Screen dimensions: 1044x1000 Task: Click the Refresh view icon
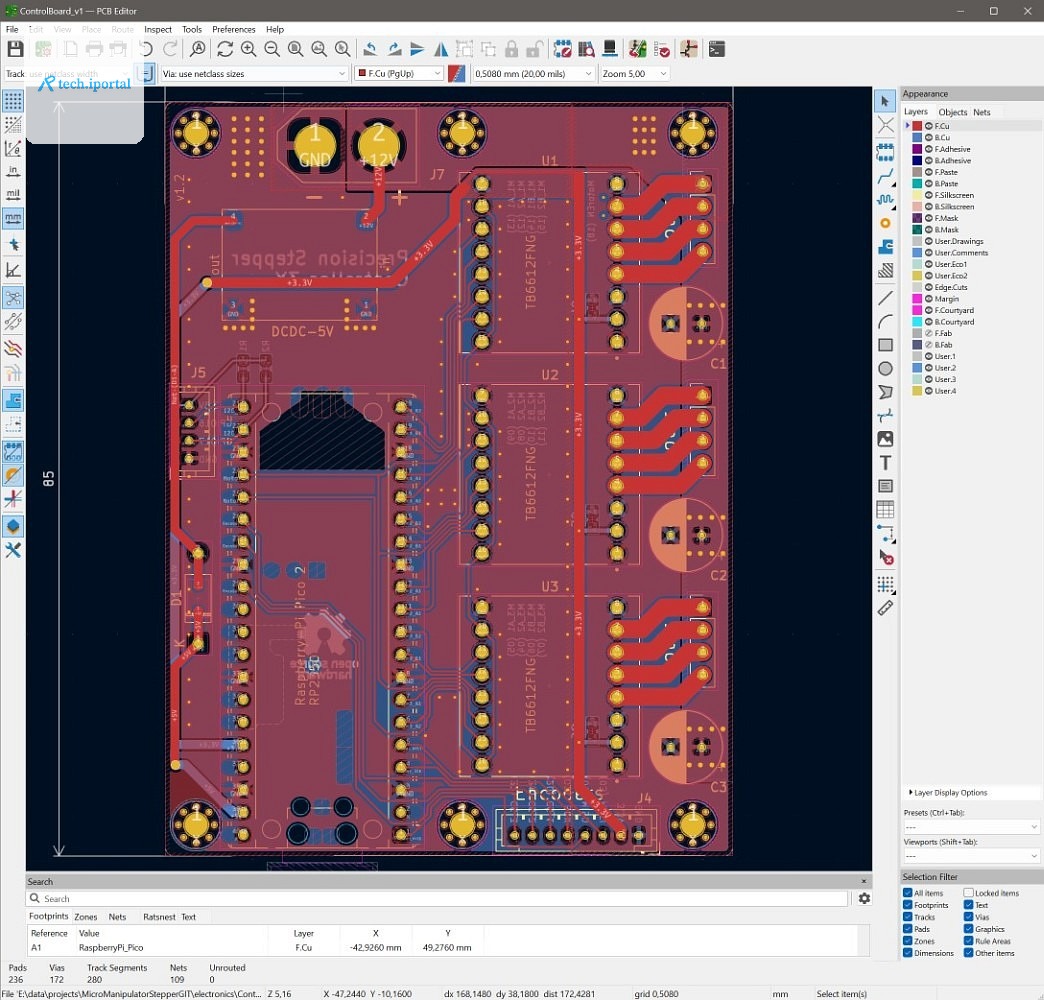[x=224, y=49]
